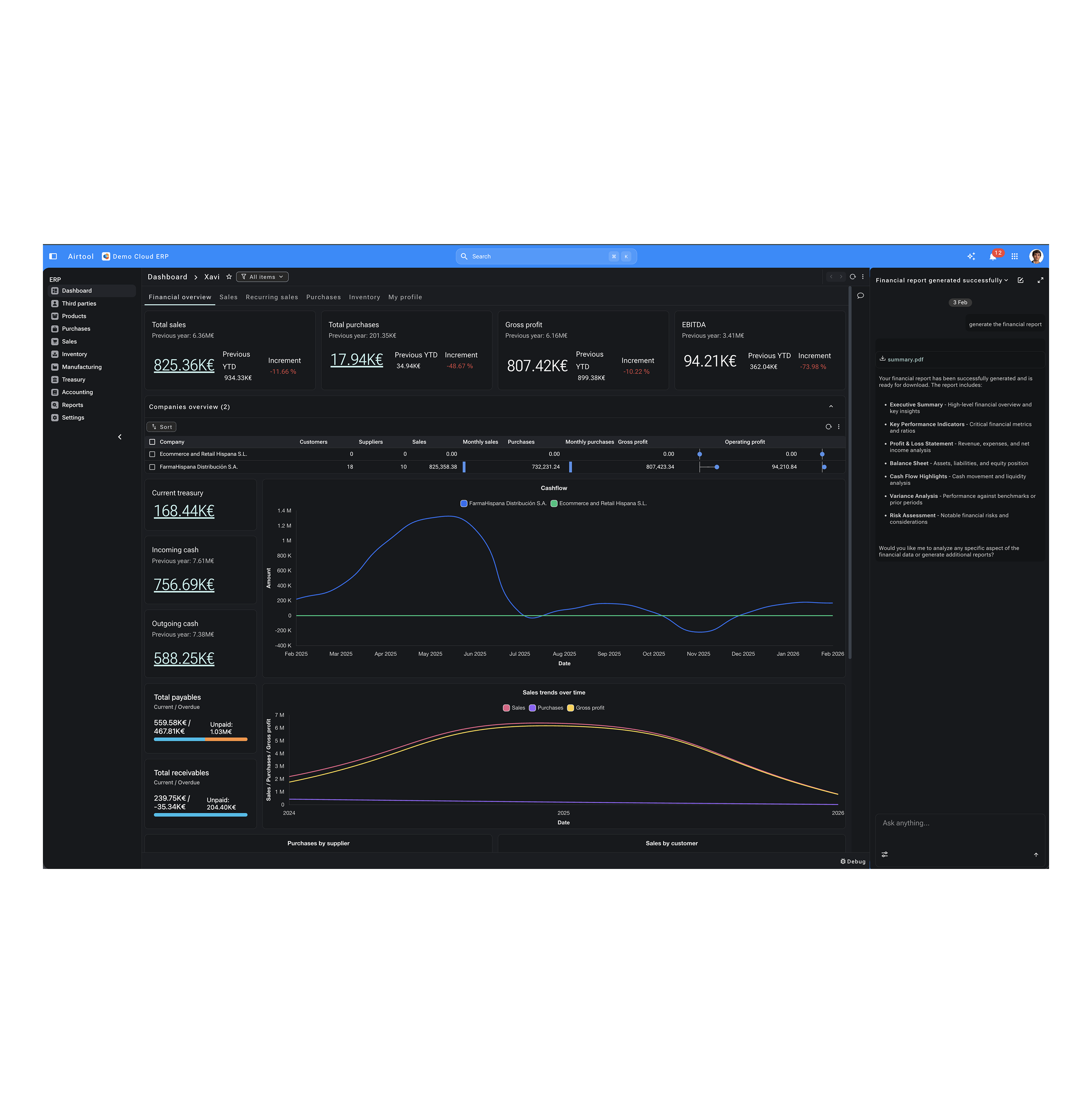Image resolution: width=1092 pixels, height=1113 pixels.
Task: Toggle the sidebar panel icon in header
Action: pos(53,256)
